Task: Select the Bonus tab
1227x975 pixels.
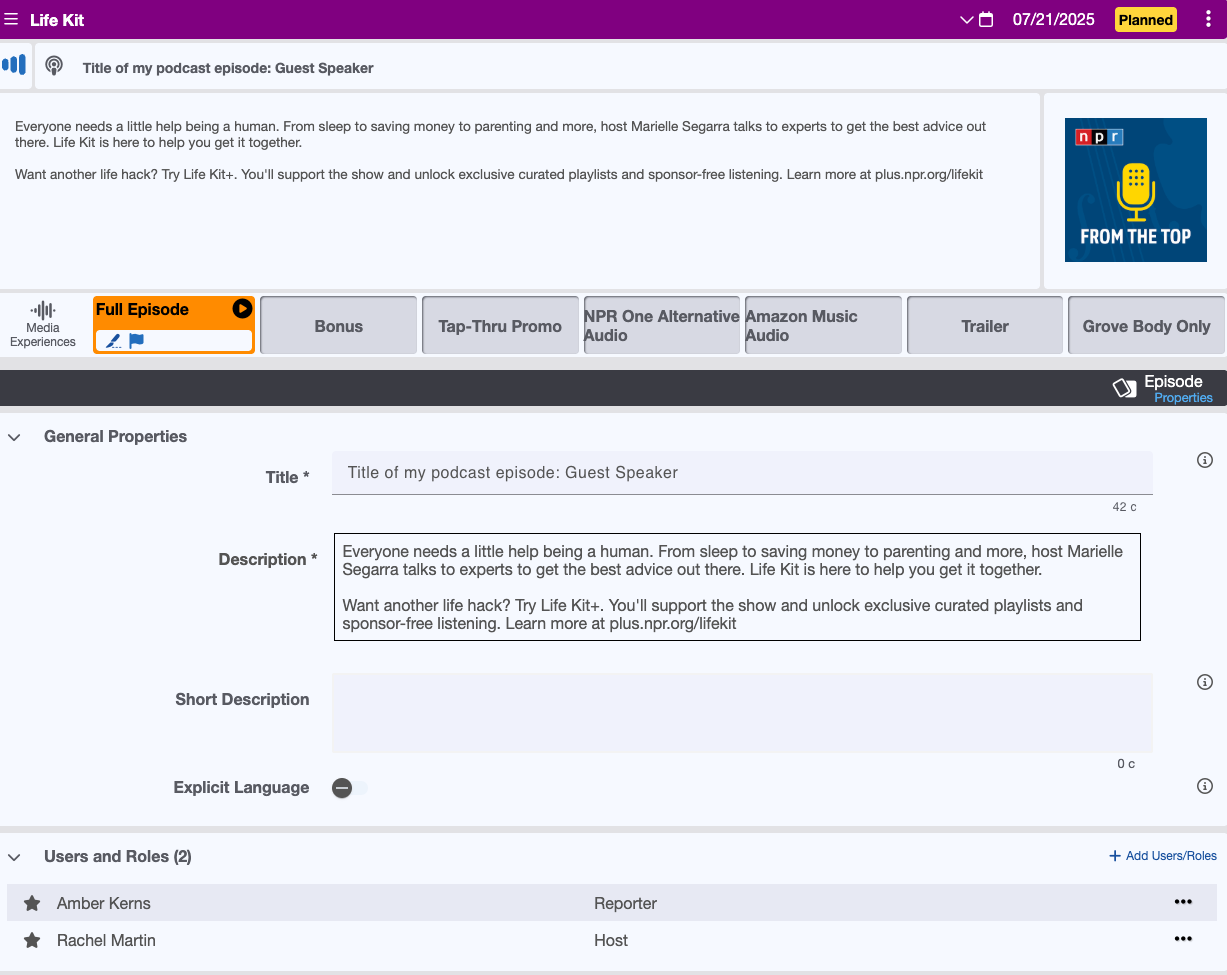Action: (338, 325)
